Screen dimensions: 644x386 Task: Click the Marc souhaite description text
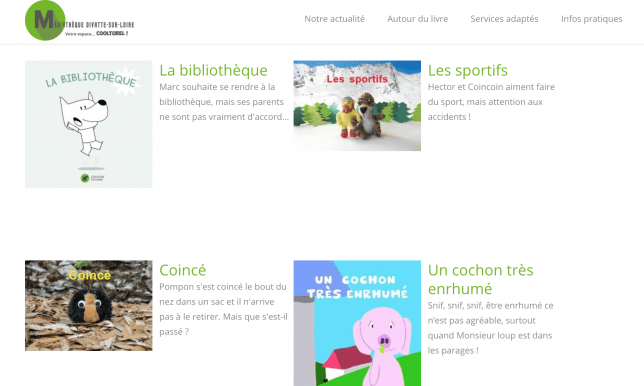(x=224, y=102)
